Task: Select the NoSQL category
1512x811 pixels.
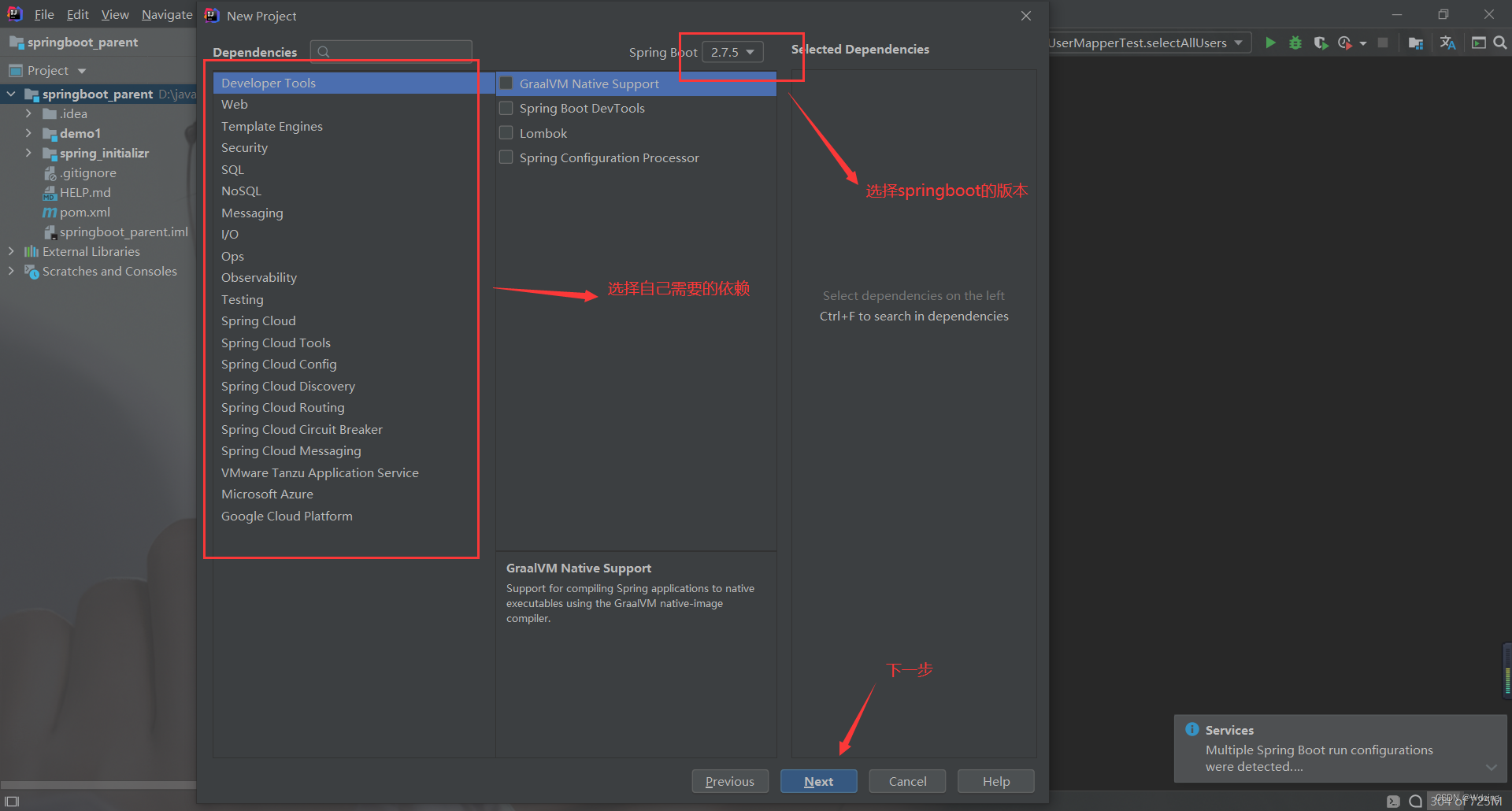Action: (354, 191)
